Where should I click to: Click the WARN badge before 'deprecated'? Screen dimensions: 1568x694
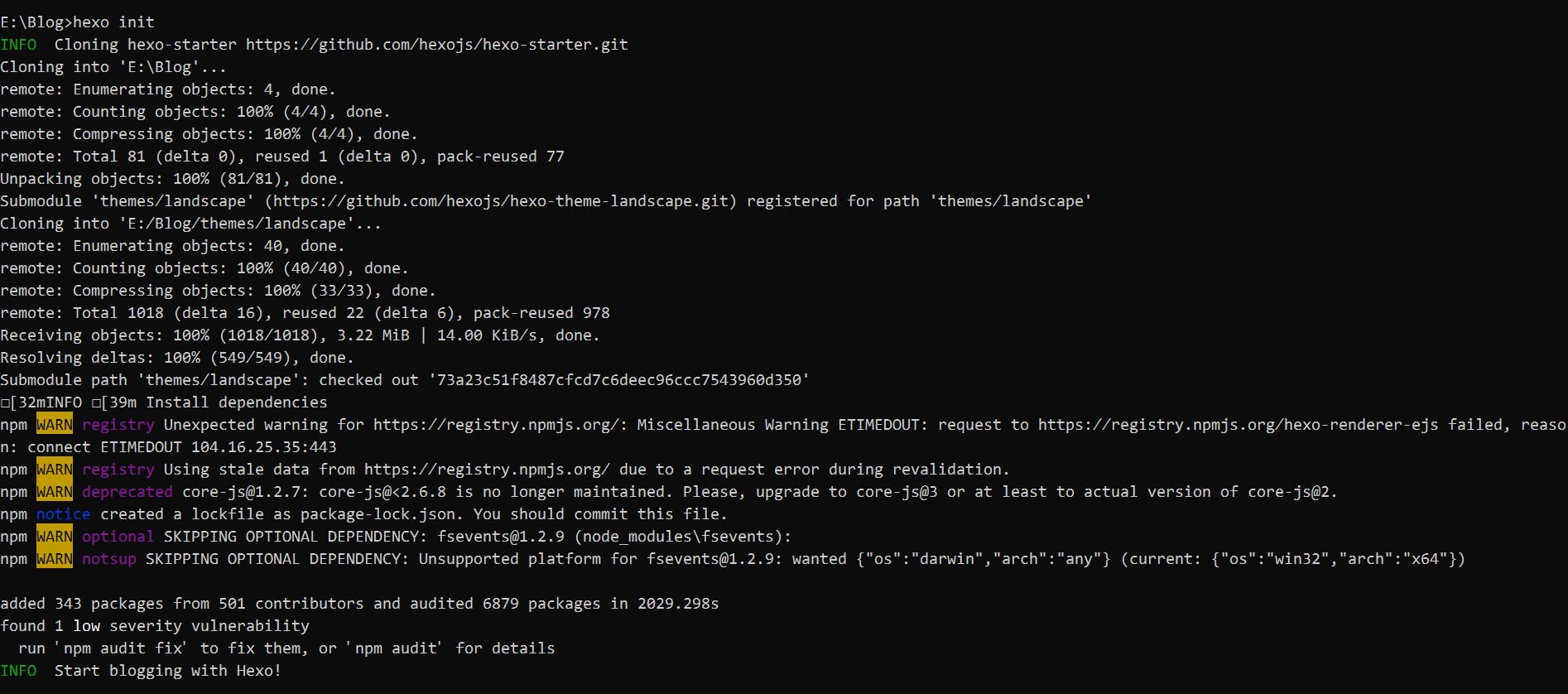pos(55,492)
